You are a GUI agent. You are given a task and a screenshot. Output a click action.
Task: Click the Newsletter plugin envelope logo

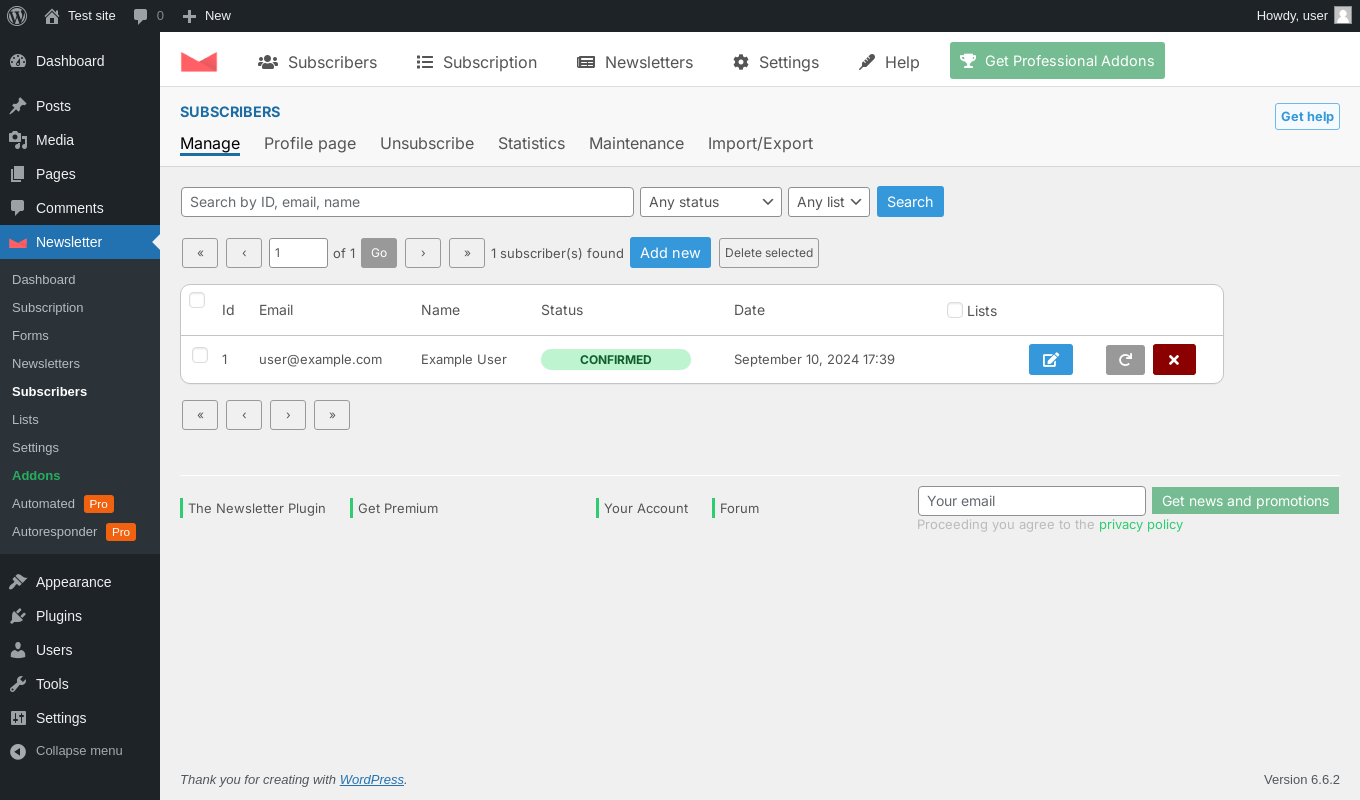click(199, 62)
